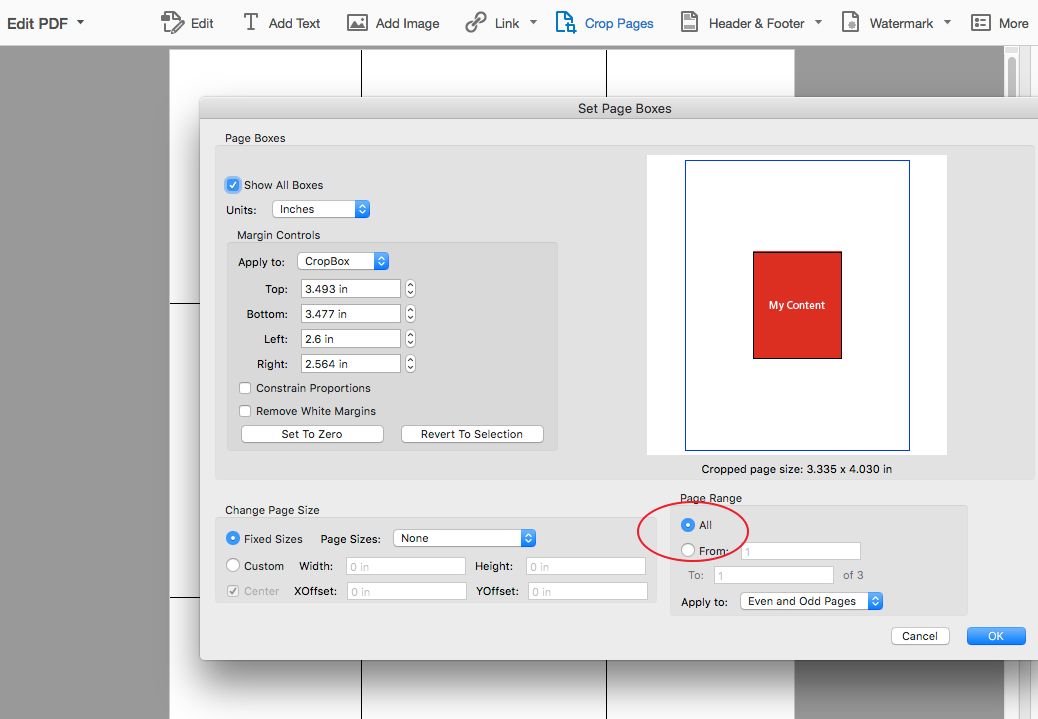This screenshot has width=1038, height=719.
Task: Toggle the Center checkbox
Action: pyautogui.click(x=232, y=591)
